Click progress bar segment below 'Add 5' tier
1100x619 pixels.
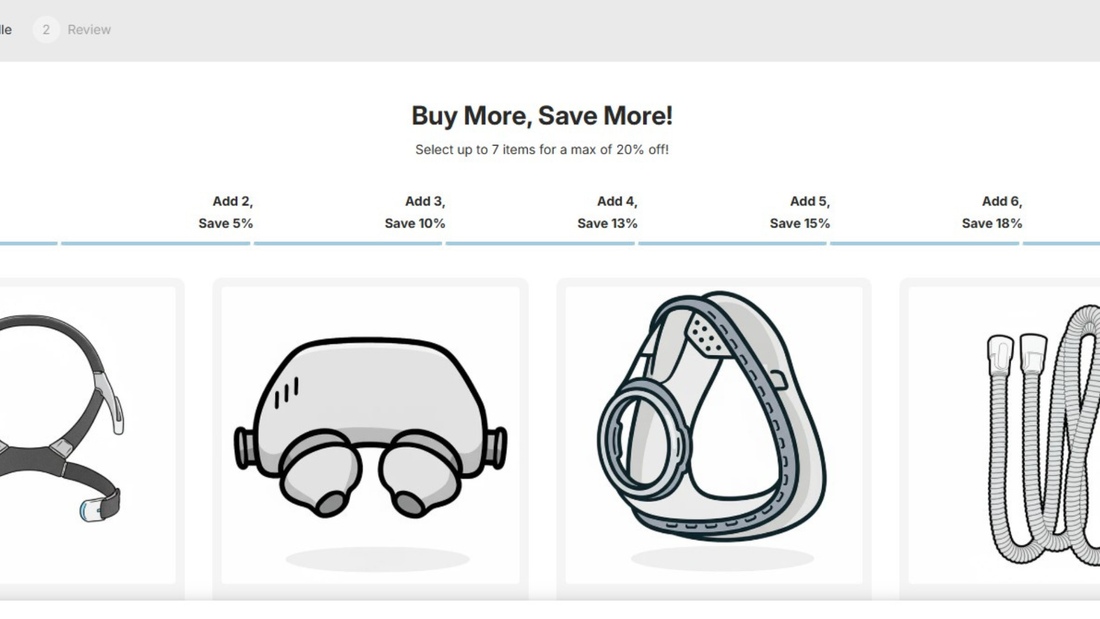(733, 243)
